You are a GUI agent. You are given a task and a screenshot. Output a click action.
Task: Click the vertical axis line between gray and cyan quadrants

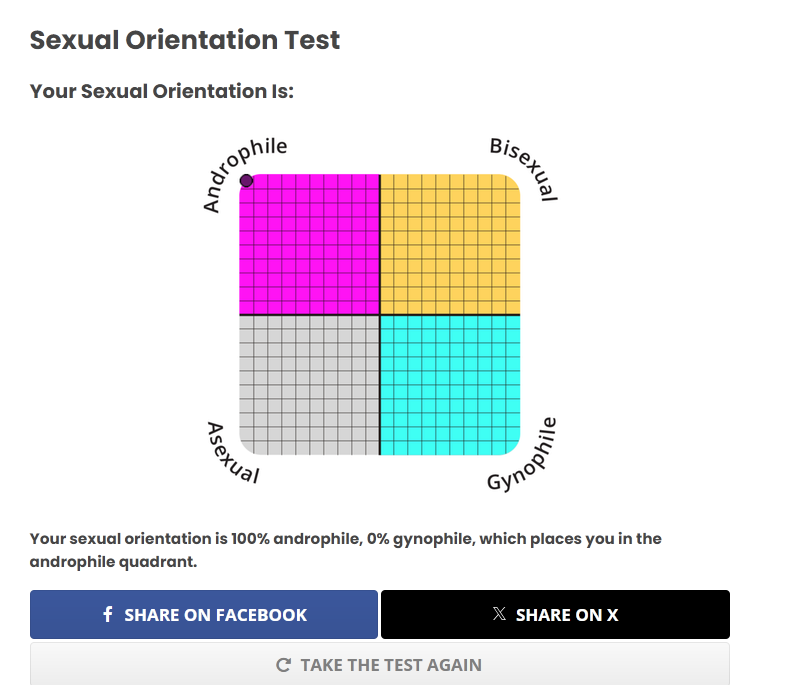pyautogui.click(x=380, y=385)
